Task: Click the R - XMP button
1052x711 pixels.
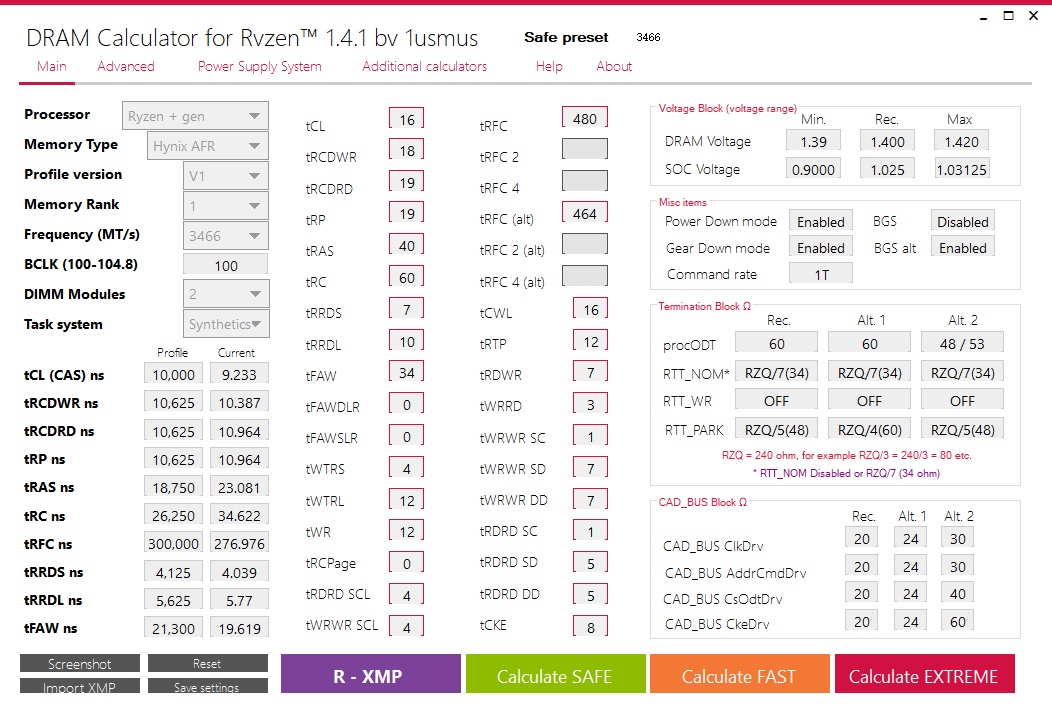Action: pyautogui.click(x=371, y=676)
